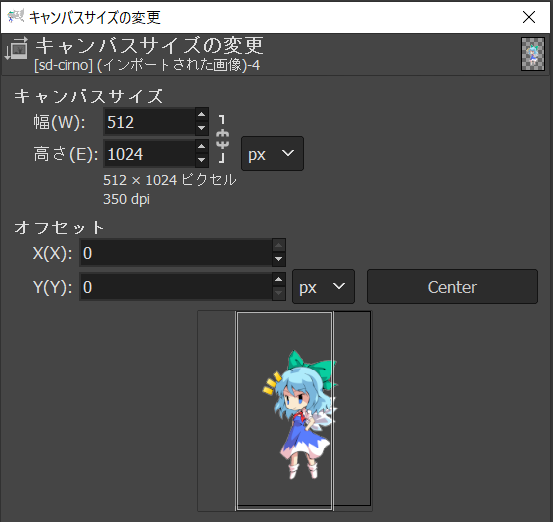This screenshot has height=522, width=553.
Task: Click the canvas resize icon in header
Action: (16, 48)
